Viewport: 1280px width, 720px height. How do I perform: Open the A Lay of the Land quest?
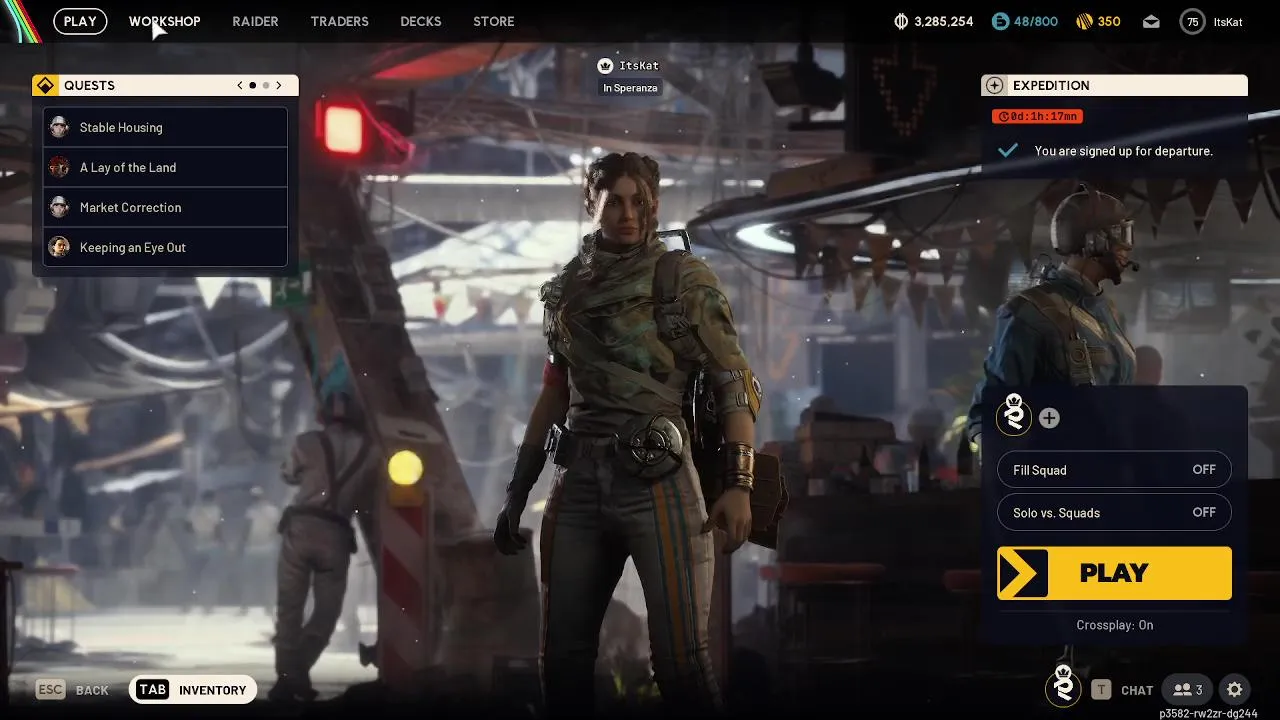tap(166, 167)
